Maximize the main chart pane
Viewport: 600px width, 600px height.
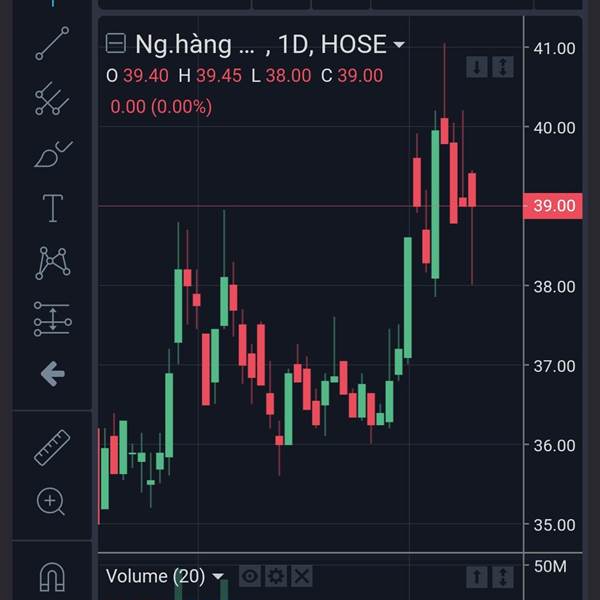pos(503,67)
